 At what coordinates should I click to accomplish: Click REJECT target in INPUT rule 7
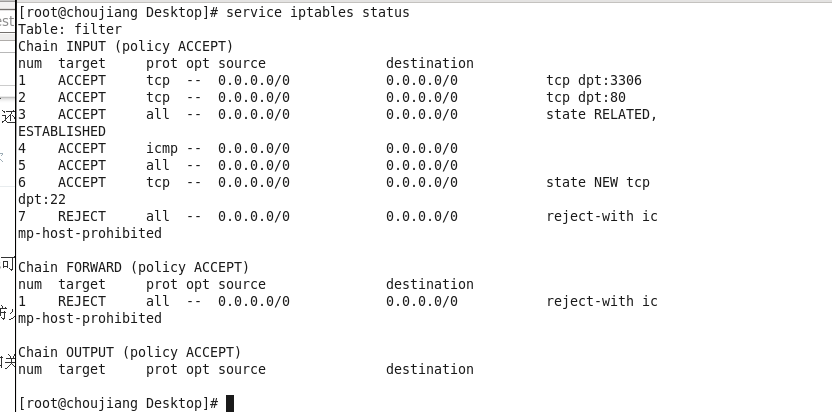(x=82, y=216)
